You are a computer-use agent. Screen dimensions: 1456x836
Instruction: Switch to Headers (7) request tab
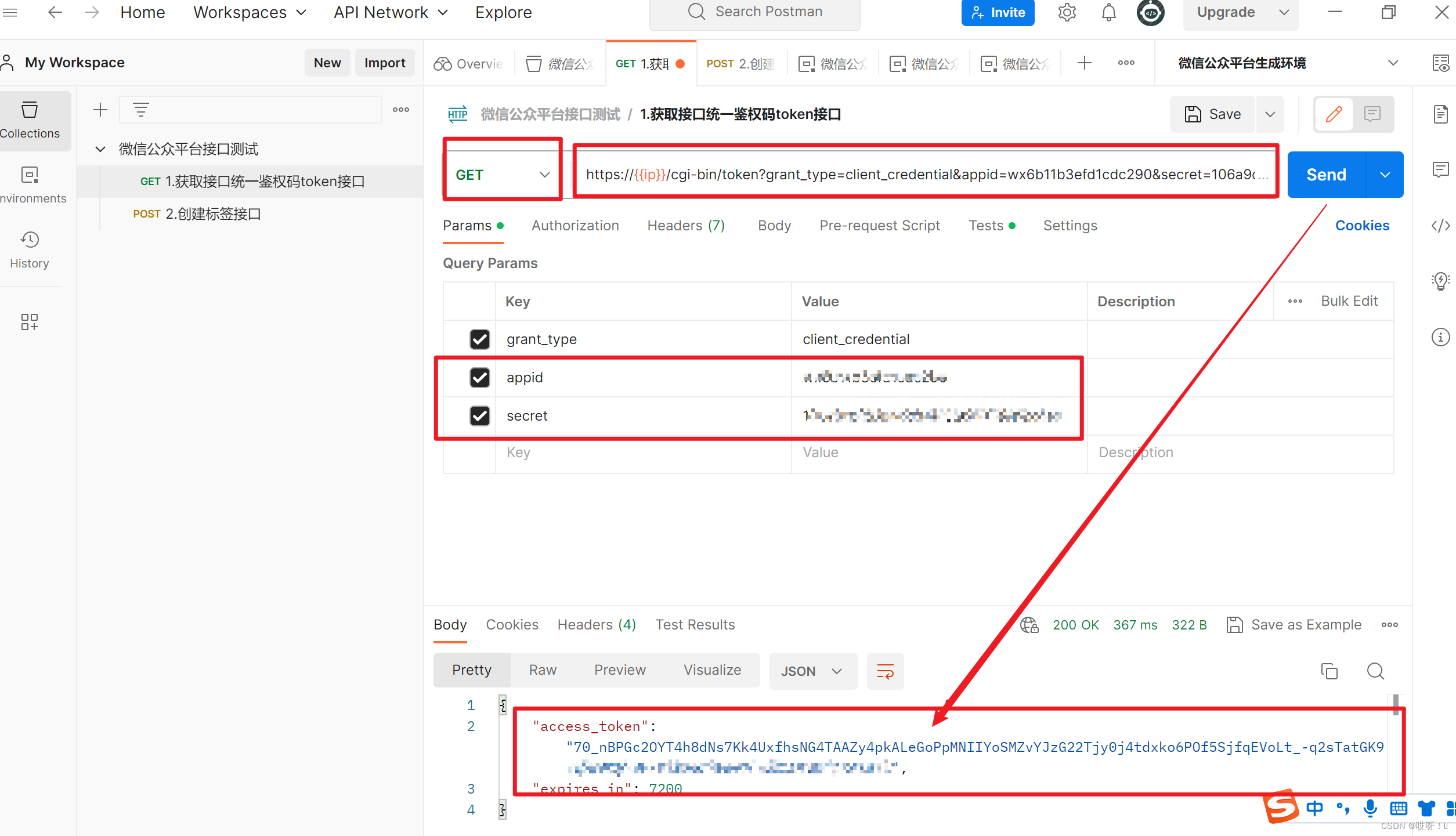click(x=686, y=225)
